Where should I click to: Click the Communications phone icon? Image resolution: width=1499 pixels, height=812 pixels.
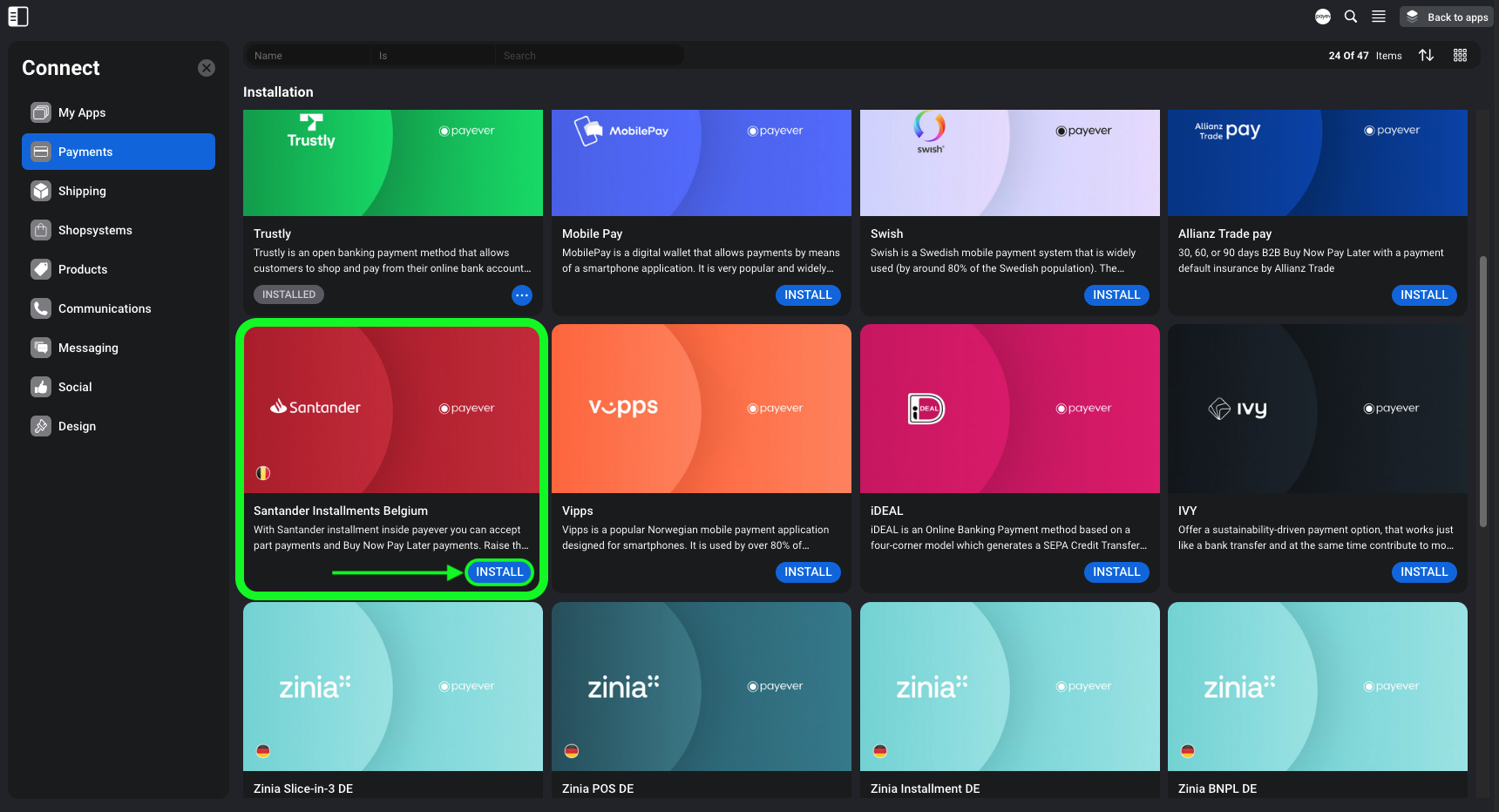tap(41, 308)
